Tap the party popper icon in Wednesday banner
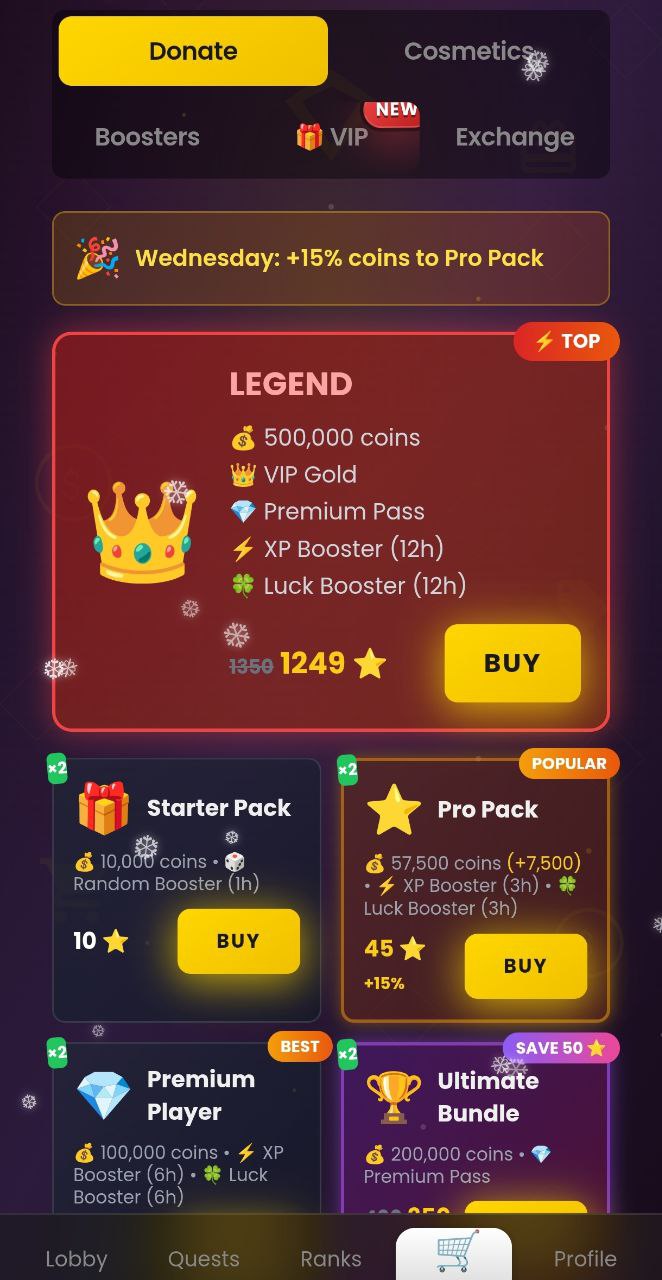The width and height of the screenshot is (662, 1280). click(x=98, y=258)
